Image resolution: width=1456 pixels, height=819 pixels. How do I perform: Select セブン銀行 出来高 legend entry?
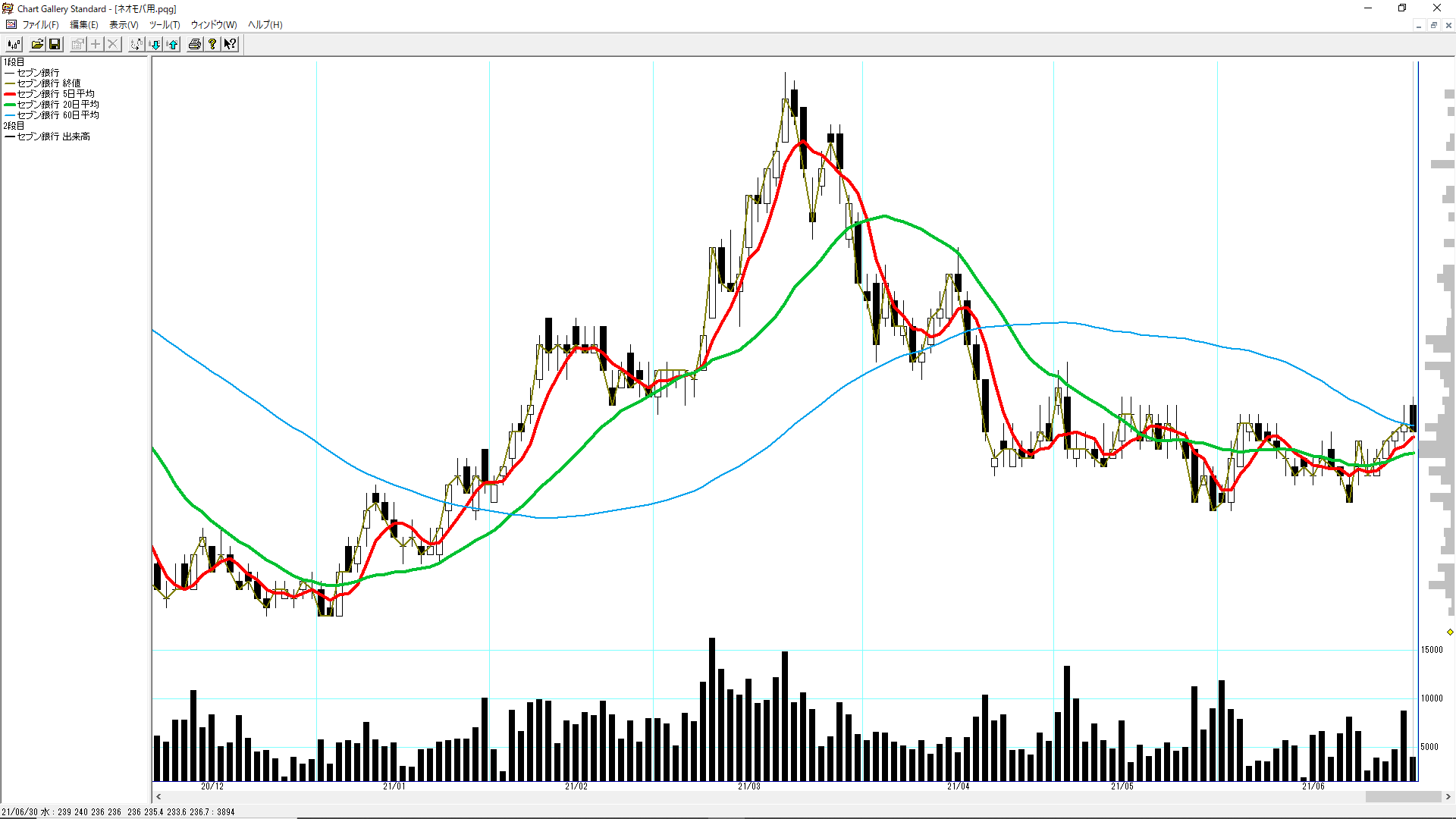pyautogui.click(x=53, y=136)
